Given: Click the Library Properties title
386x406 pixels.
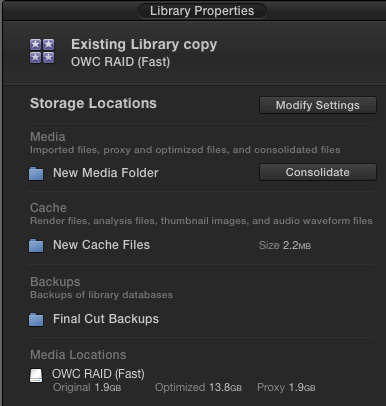Looking at the screenshot, I should point(202,11).
